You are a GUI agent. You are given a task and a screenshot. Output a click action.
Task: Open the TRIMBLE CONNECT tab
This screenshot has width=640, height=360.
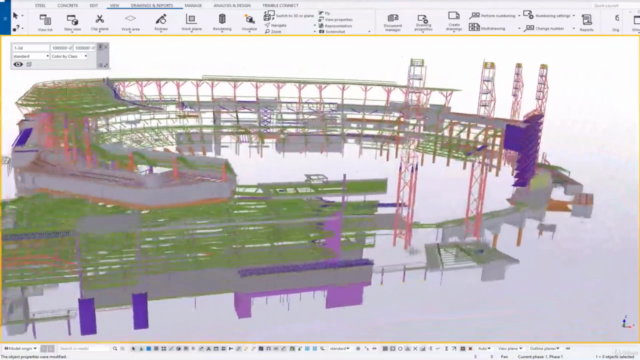(280, 5)
